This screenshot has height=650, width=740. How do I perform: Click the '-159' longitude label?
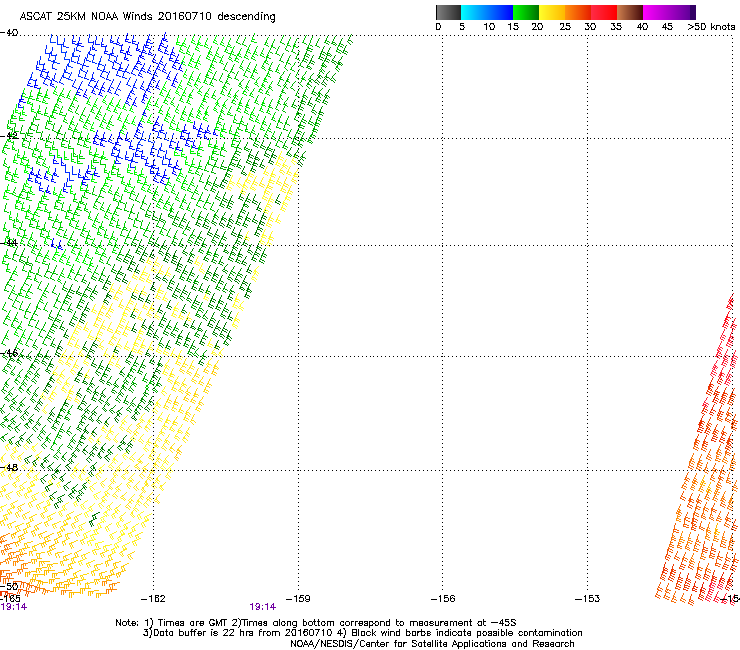[x=298, y=599]
